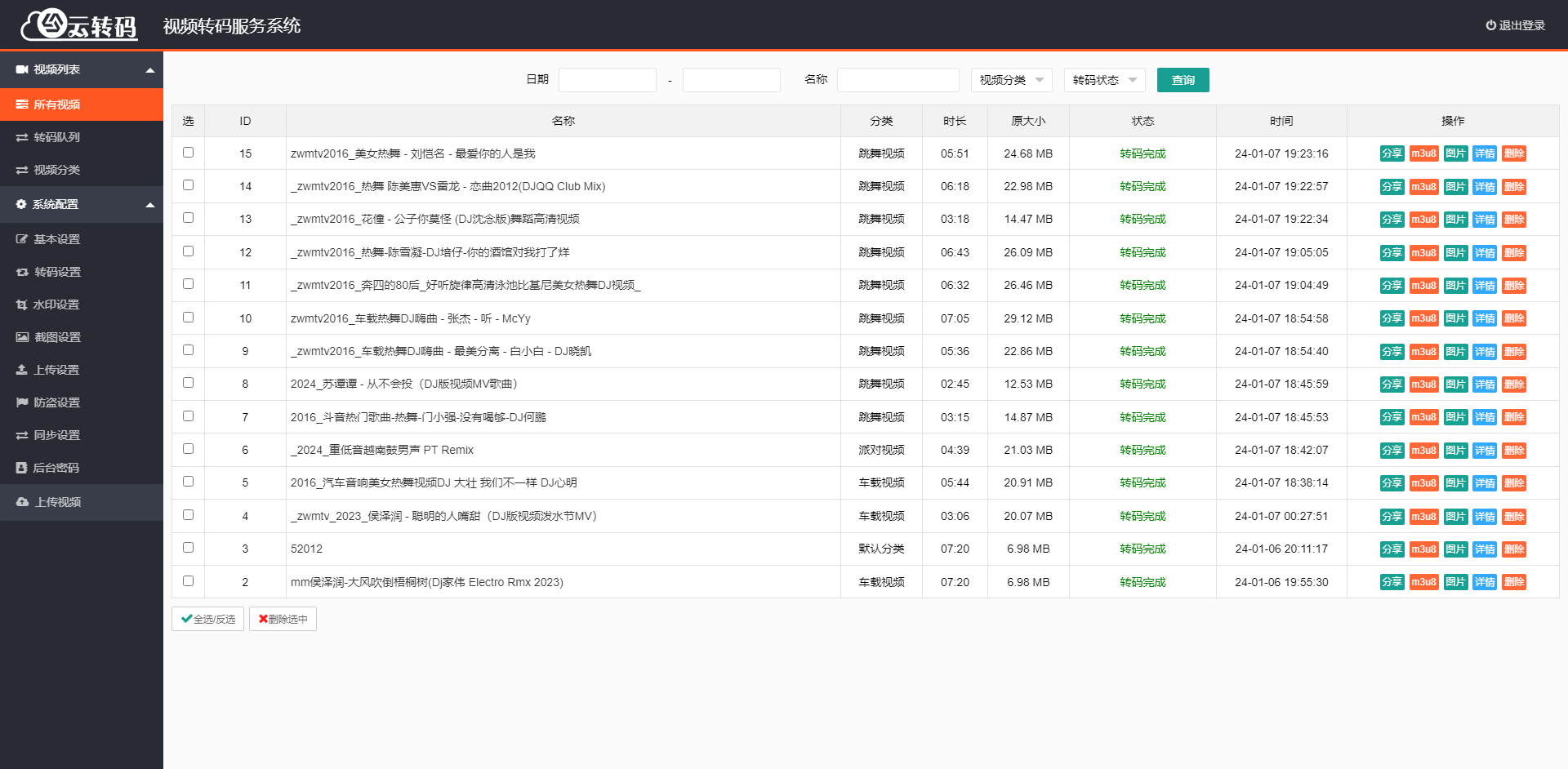Viewport: 1568px width, 769px height.
Task: Click the edit icon beside 基本设置
Action: [x=22, y=239]
